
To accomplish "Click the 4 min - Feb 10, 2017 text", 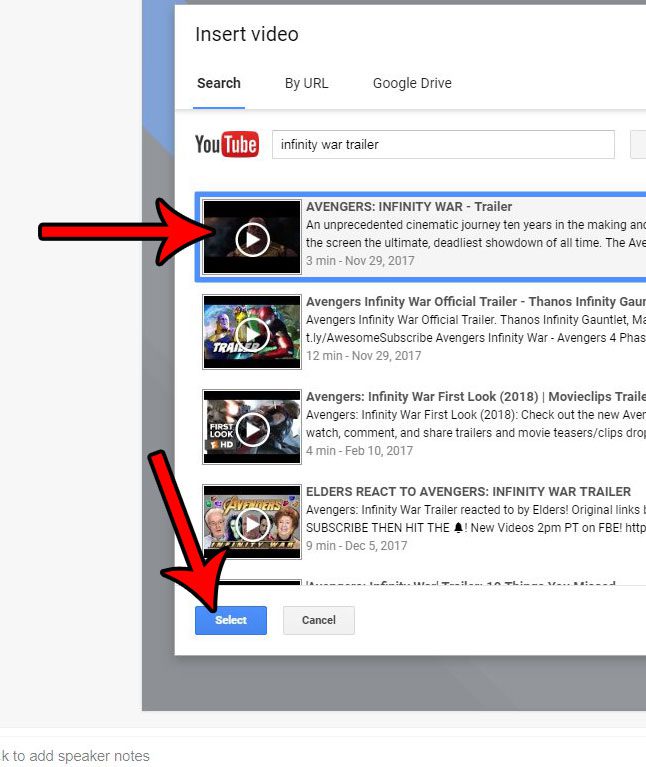I will coord(359,451).
